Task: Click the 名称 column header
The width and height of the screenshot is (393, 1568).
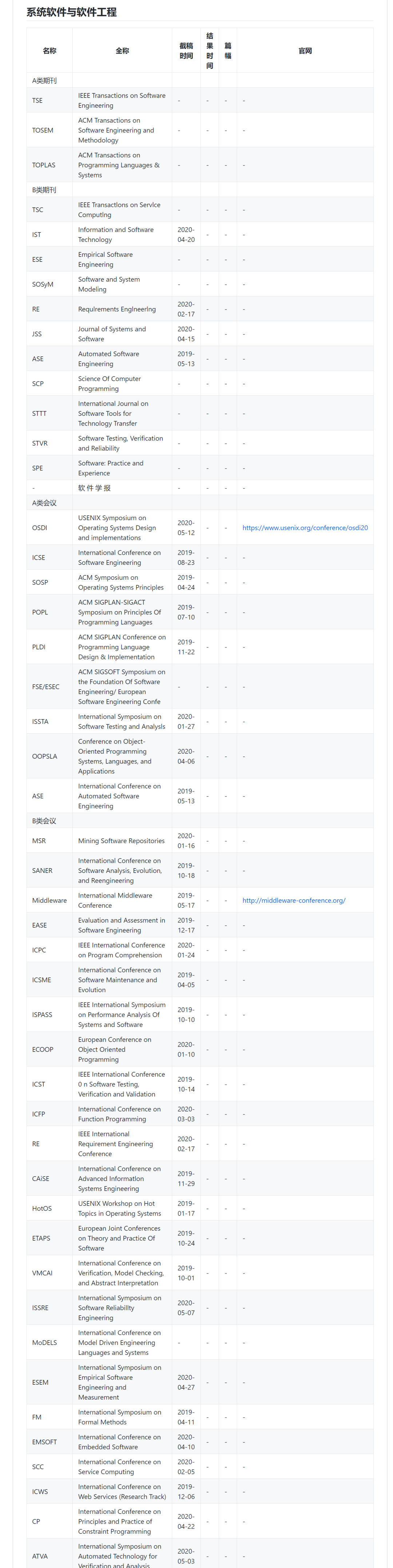Action: click(49, 51)
